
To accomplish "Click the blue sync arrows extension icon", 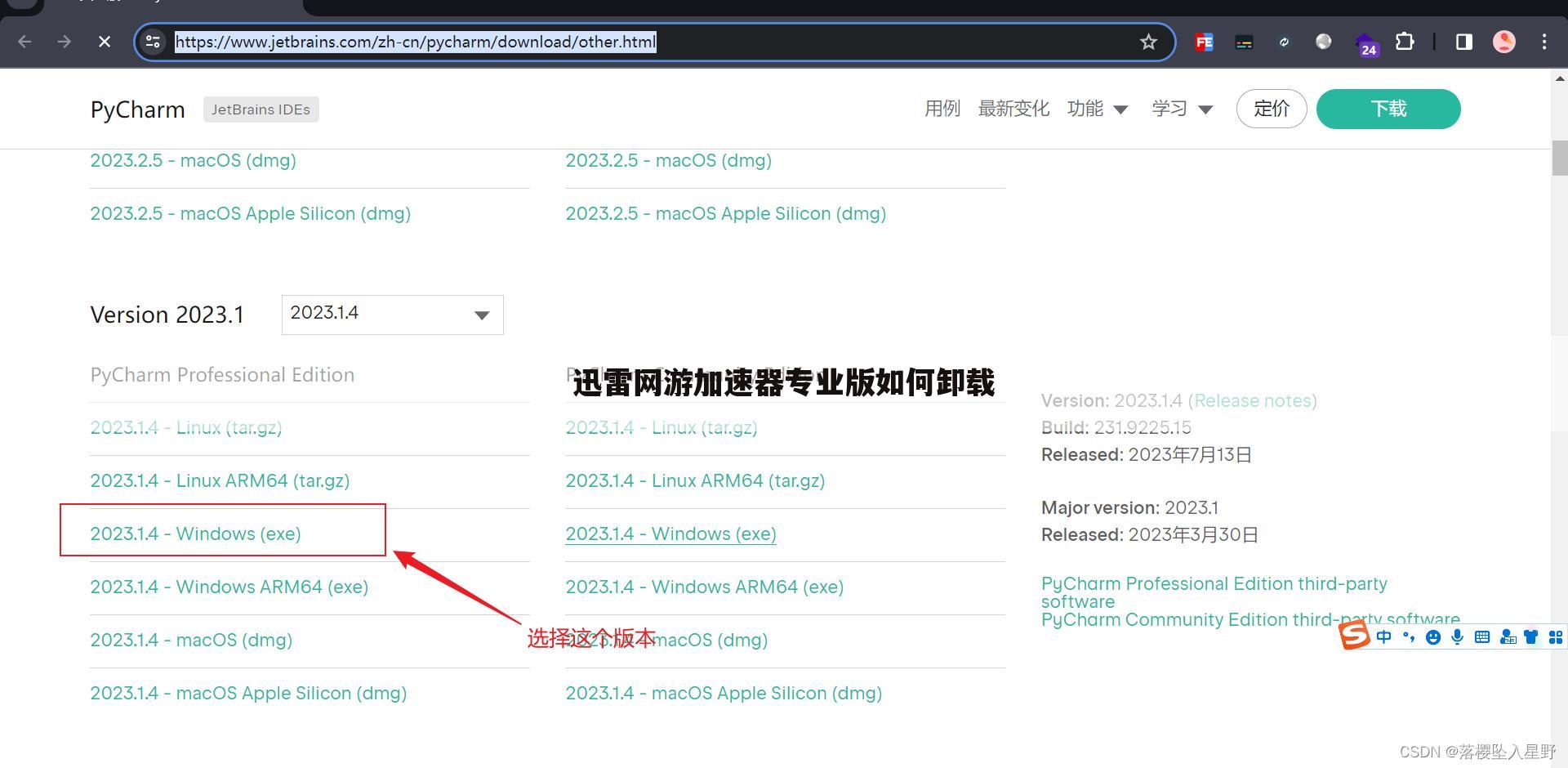I will coord(1284,42).
